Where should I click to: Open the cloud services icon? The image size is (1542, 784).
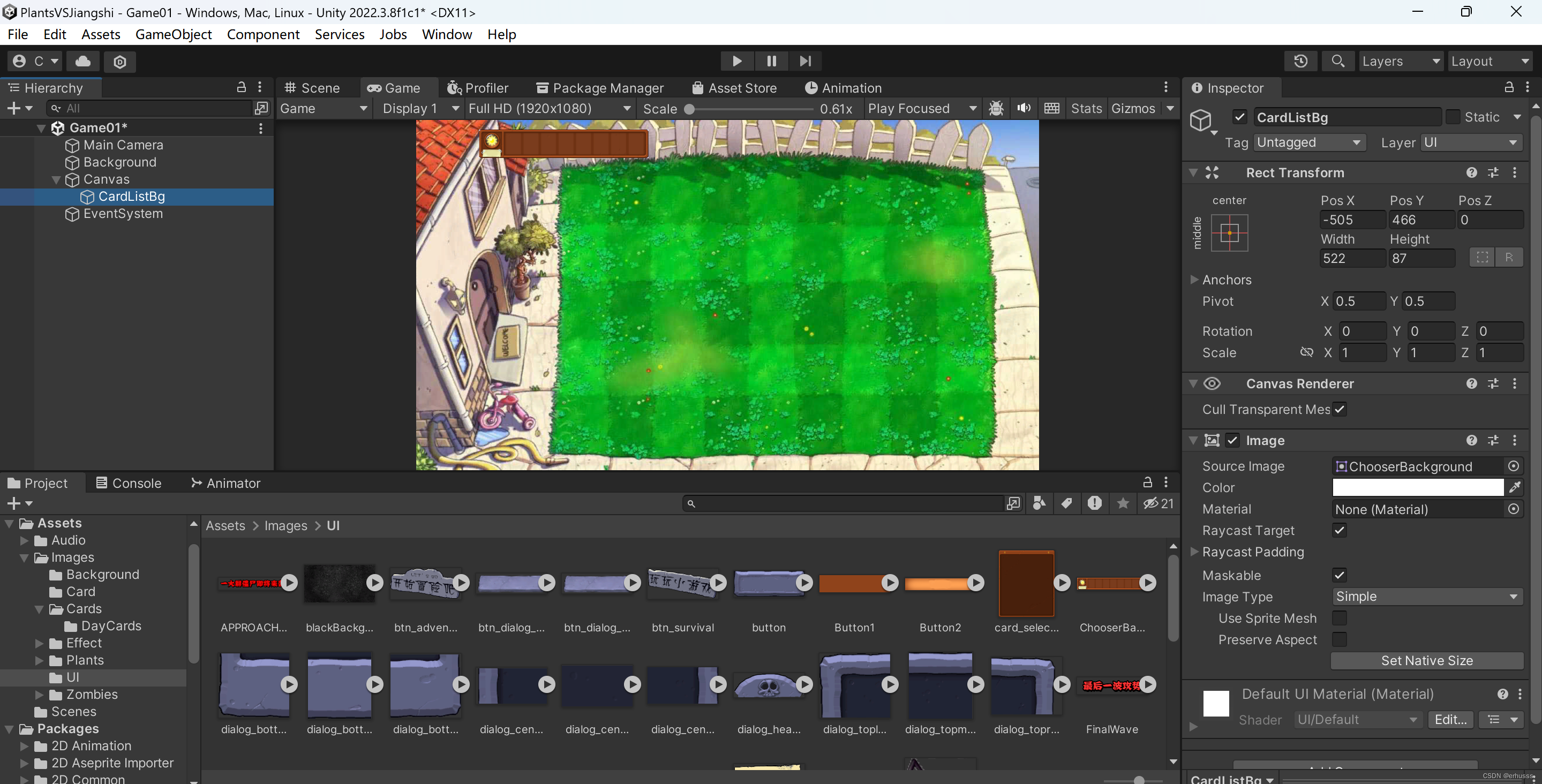pyautogui.click(x=83, y=61)
